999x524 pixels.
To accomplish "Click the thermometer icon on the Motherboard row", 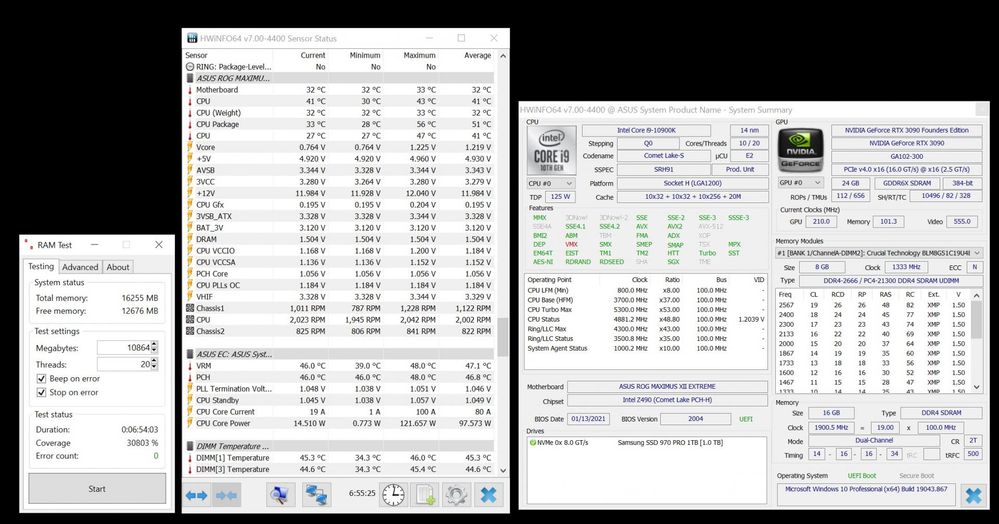I will (x=190, y=90).
